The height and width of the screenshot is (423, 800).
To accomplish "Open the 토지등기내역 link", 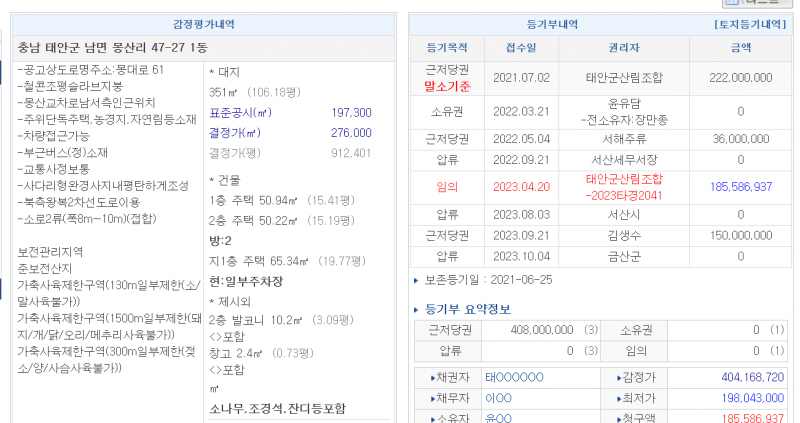I will [749, 23].
